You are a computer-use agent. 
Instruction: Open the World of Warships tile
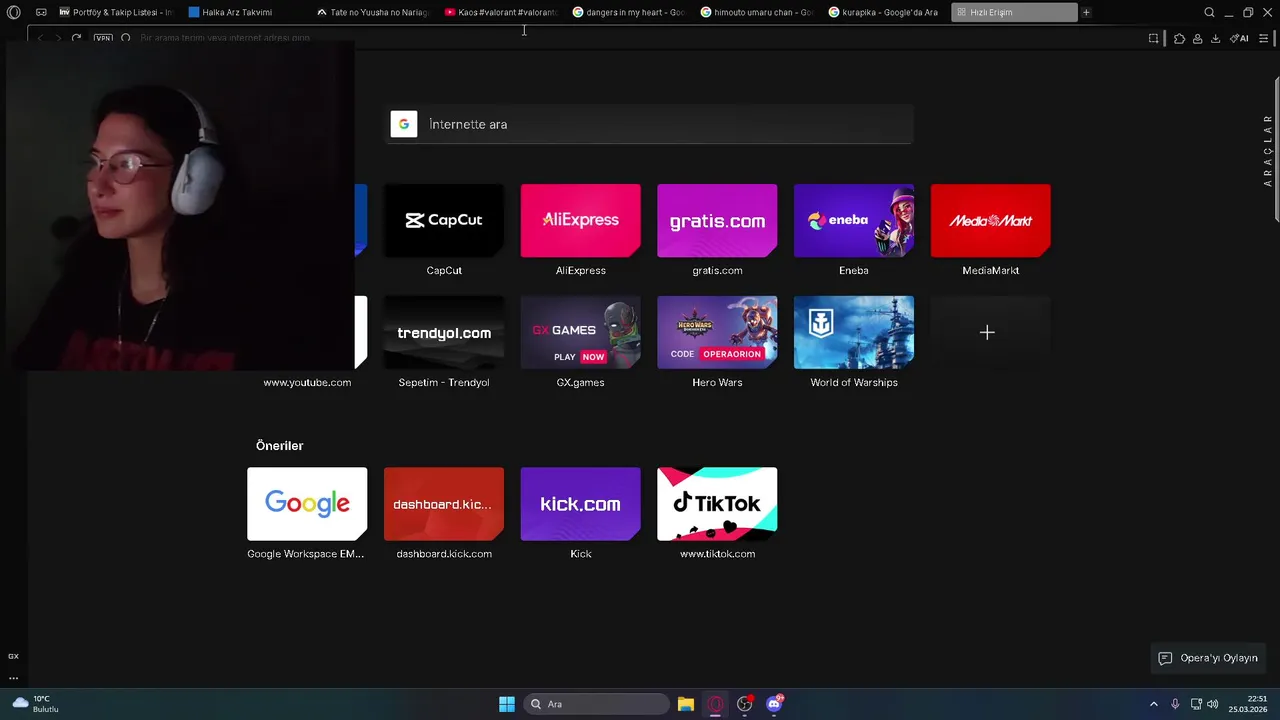point(854,332)
